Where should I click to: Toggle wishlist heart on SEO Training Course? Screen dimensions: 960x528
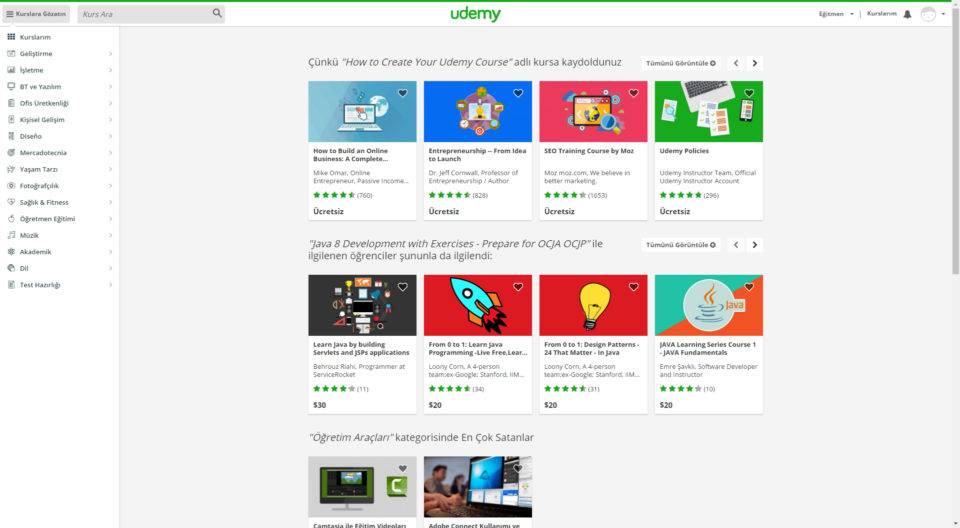pos(634,93)
